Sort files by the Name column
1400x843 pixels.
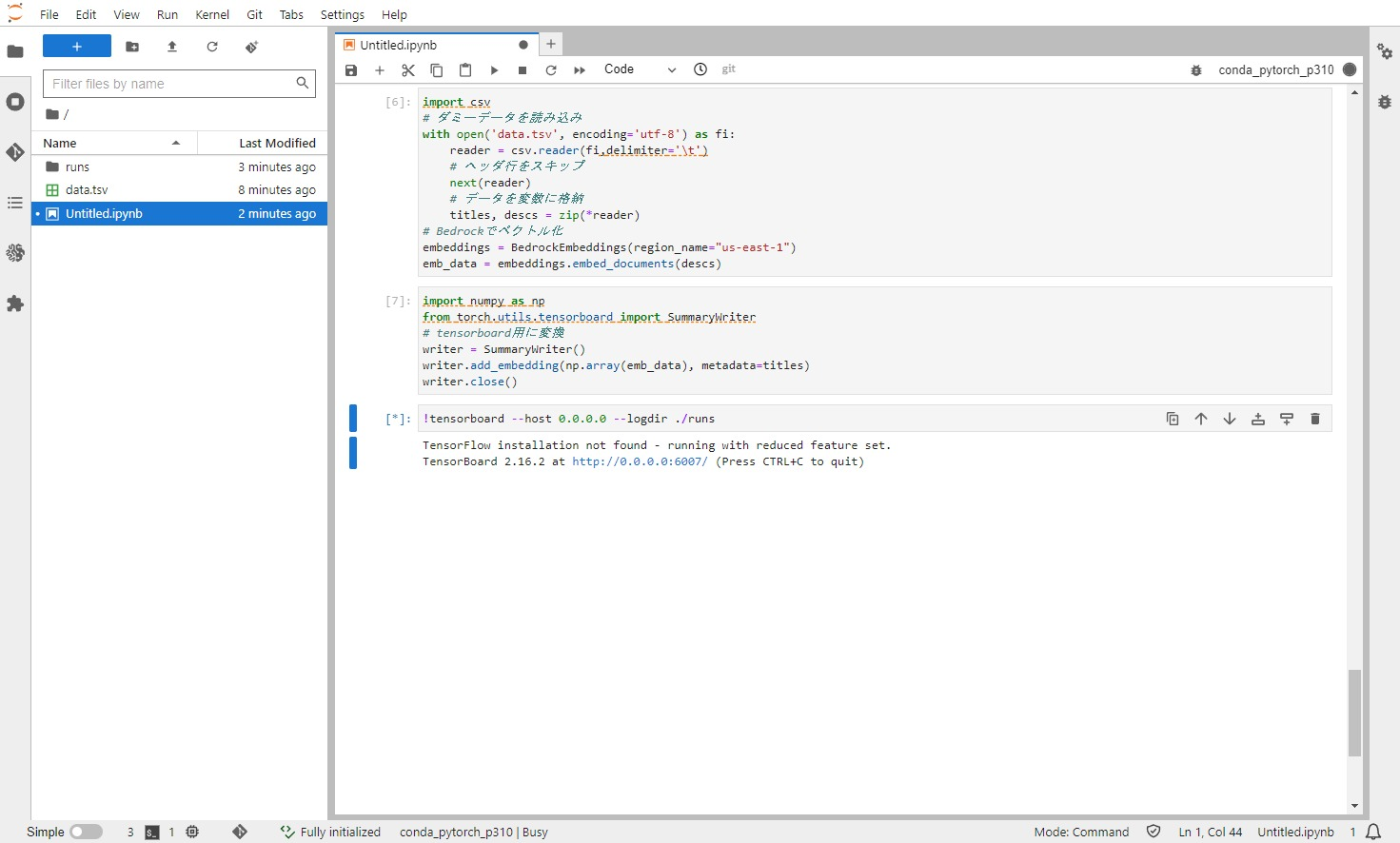coord(60,143)
